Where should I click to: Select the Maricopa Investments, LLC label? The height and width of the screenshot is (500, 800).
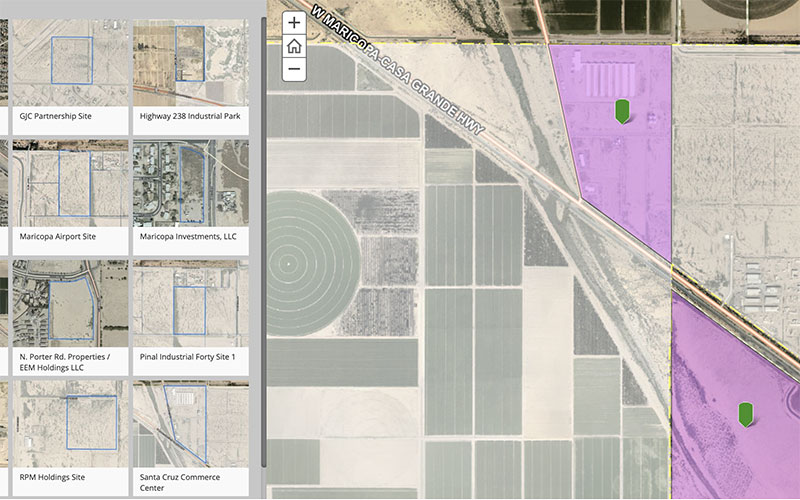pyautogui.click(x=188, y=237)
